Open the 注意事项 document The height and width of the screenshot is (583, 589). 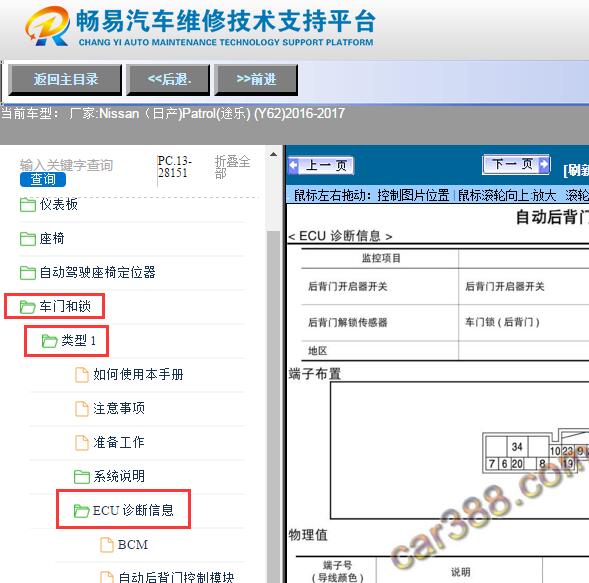point(119,408)
